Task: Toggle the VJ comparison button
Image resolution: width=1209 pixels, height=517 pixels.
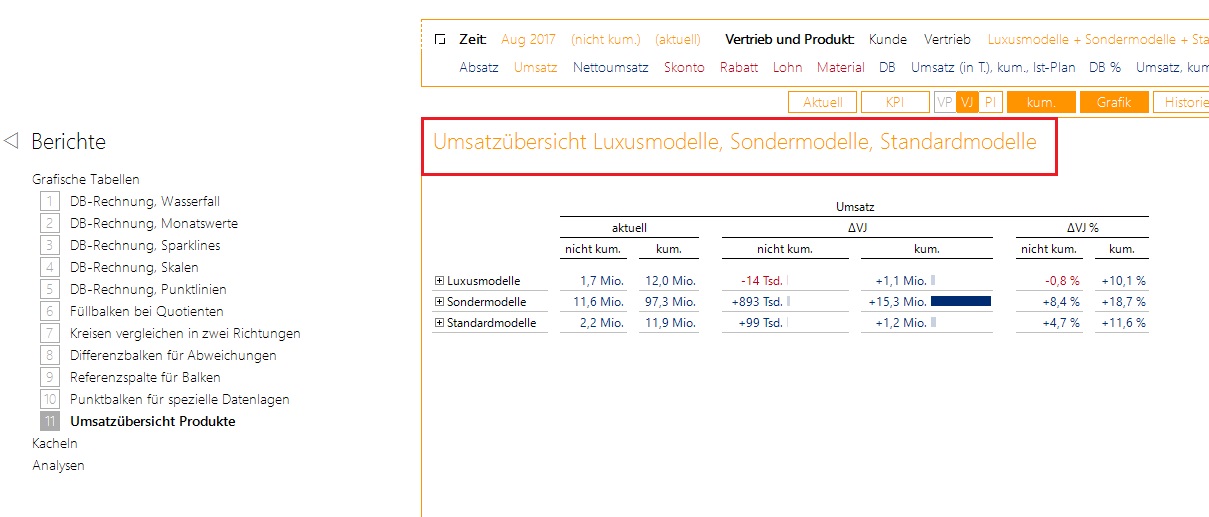Action: [967, 102]
